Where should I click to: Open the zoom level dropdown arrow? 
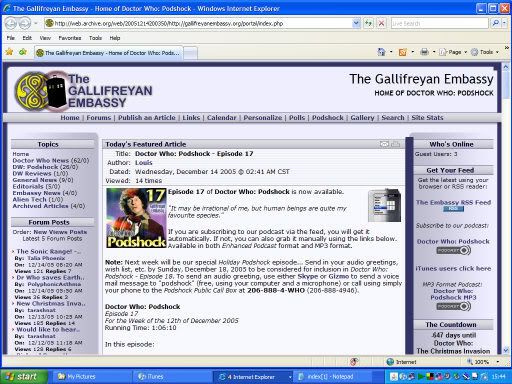(498, 362)
